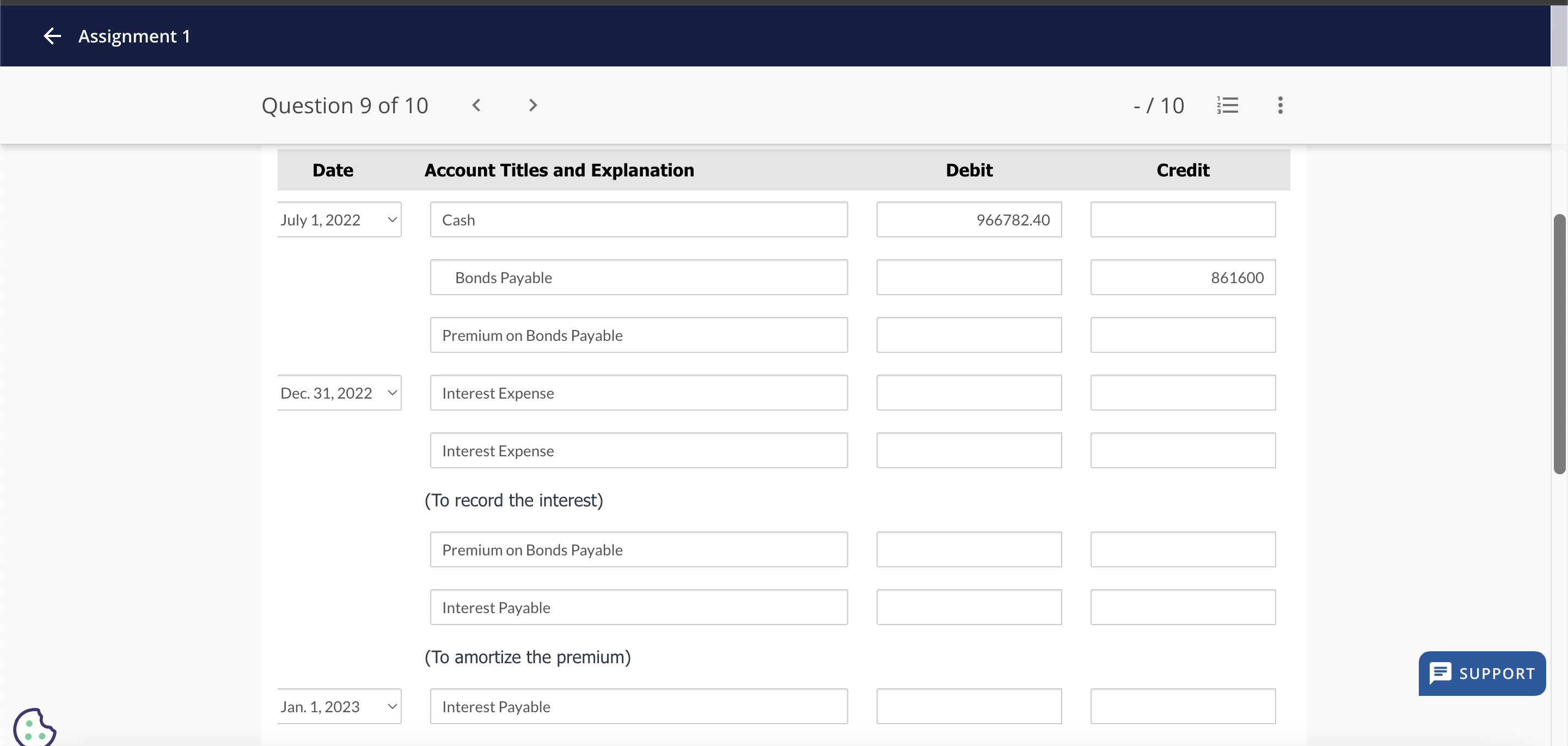Open the three-dot more options menu
Viewport: 1568px width, 746px height.
[x=1280, y=105]
